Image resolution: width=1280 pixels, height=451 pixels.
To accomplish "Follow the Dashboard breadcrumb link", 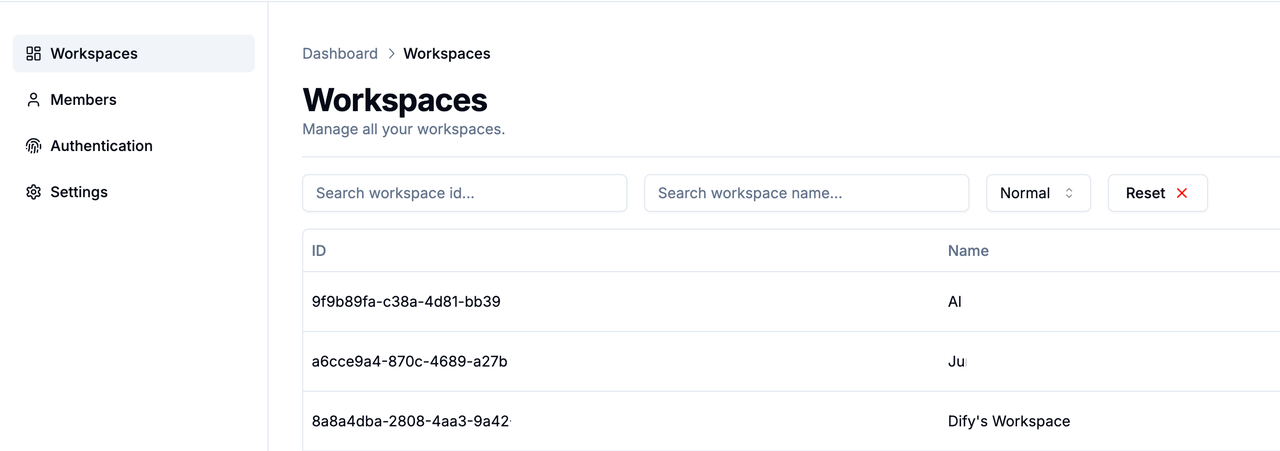I will (340, 54).
